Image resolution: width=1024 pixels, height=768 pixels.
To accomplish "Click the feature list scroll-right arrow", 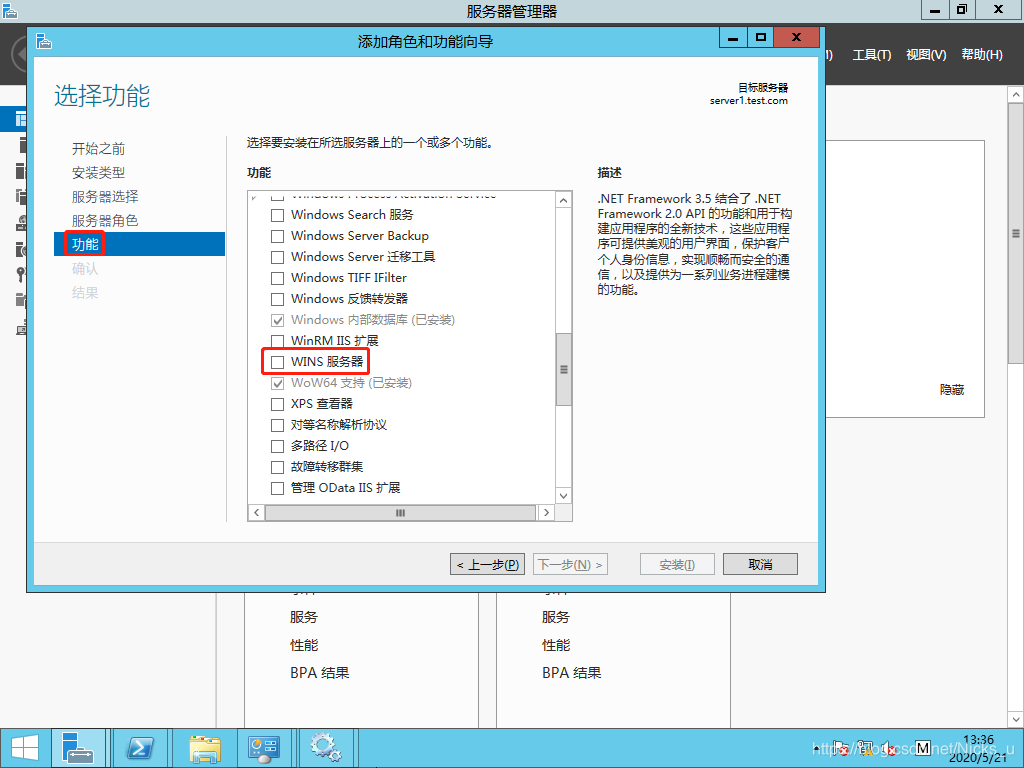I will tap(547, 513).
